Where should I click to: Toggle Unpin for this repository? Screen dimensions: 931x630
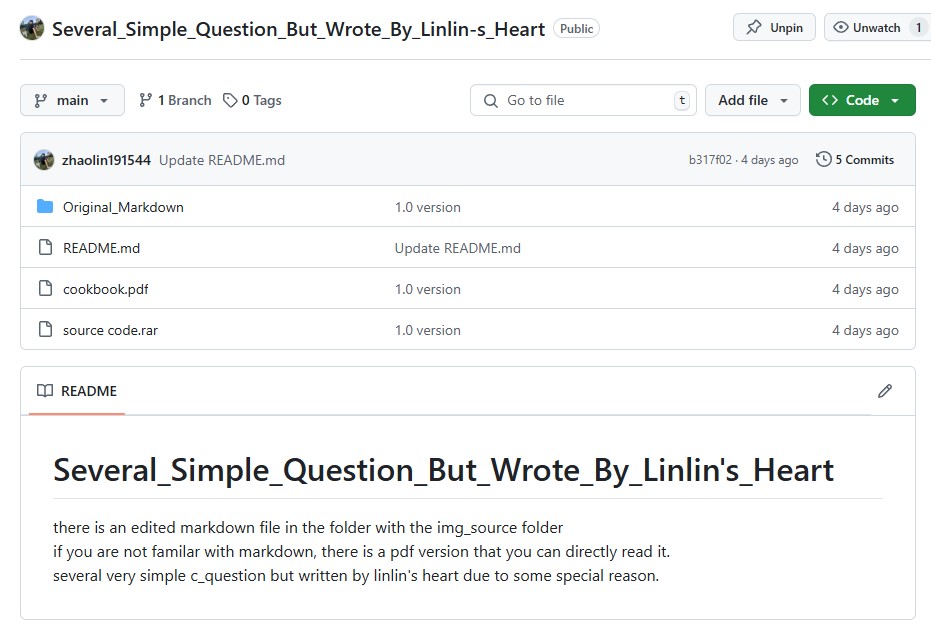774,28
